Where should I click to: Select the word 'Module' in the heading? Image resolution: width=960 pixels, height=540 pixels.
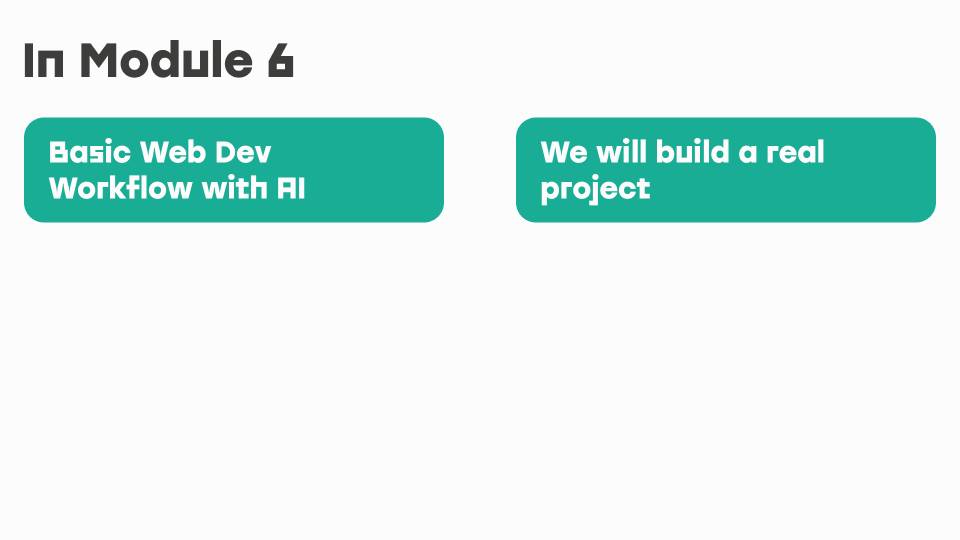click(x=167, y=60)
